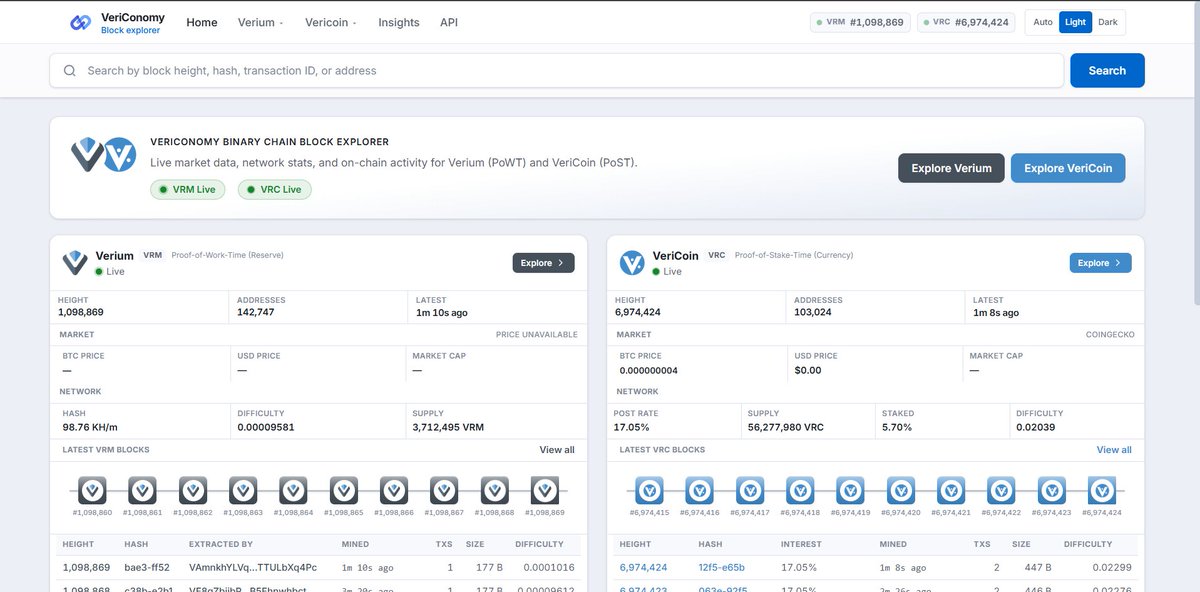
Task: Click Explore in the VeriCoin card
Action: click(1100, 263)
